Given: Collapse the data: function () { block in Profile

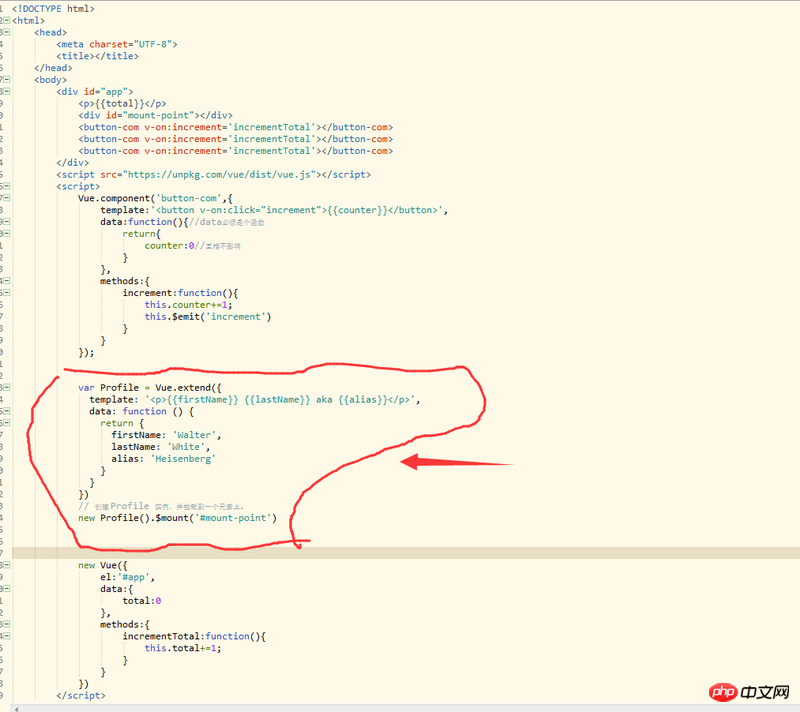Looking at the screenshot, I should coord(7,411).
